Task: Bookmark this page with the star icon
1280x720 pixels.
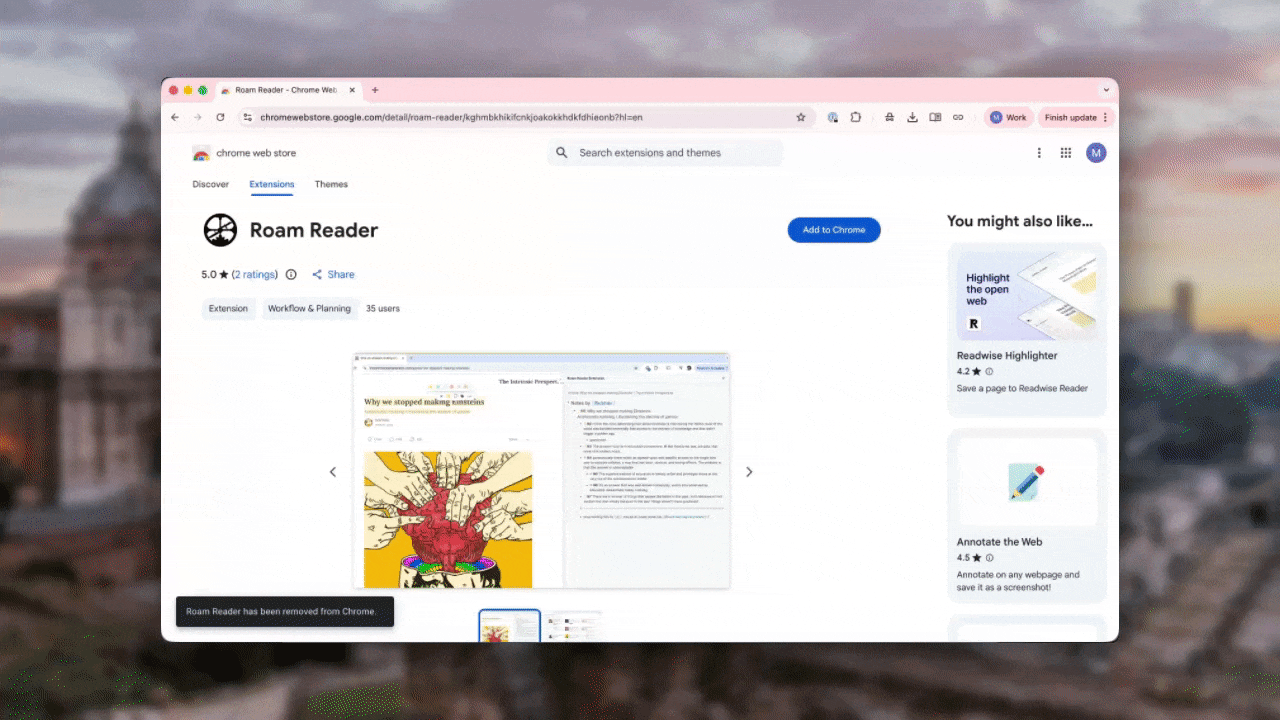Action: tap(800, 117)
